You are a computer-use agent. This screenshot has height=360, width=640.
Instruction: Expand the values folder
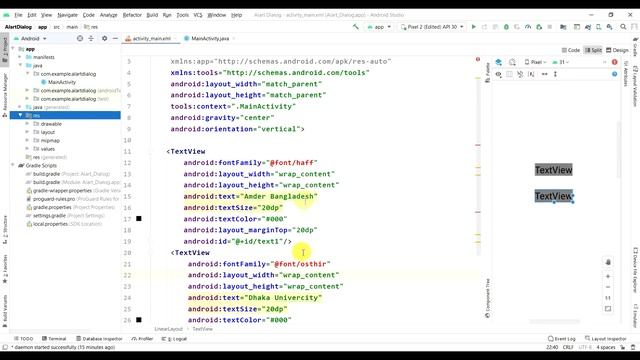click(x=27, y=149)
